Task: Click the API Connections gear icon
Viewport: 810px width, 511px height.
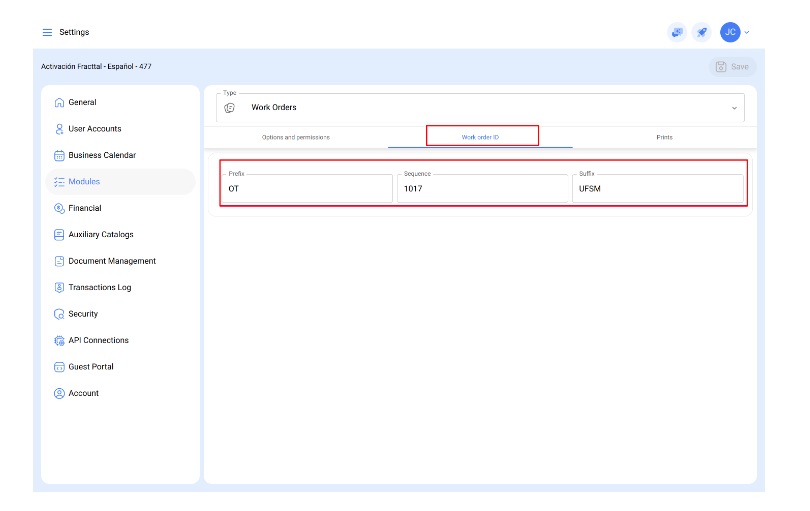Action: 59,340
